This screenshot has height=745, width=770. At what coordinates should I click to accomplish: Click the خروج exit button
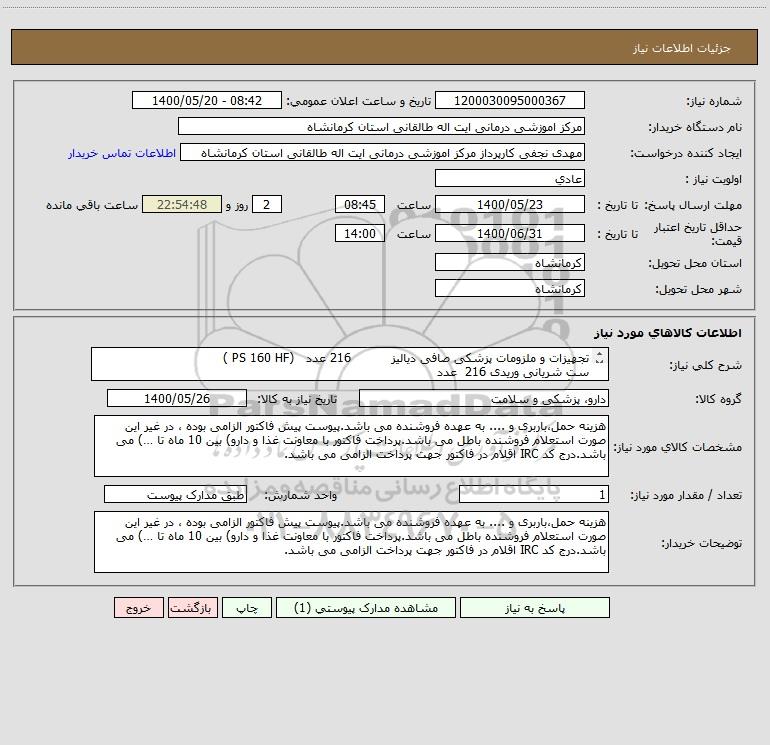click(x=138, y=607)
